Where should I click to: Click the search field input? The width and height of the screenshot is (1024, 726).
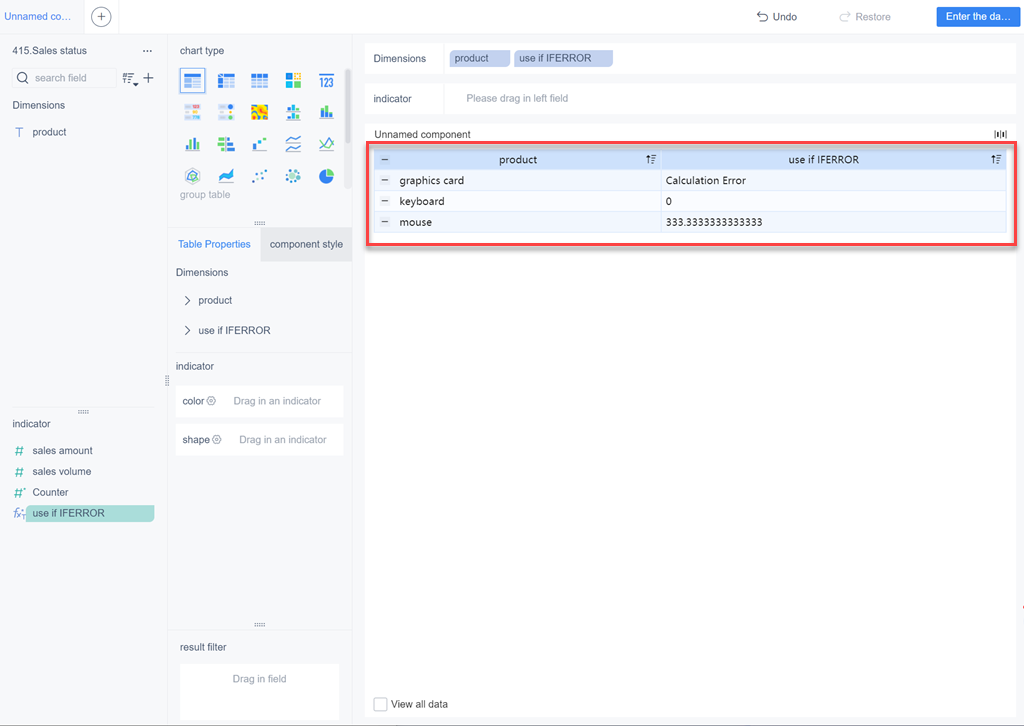[64, 78]
